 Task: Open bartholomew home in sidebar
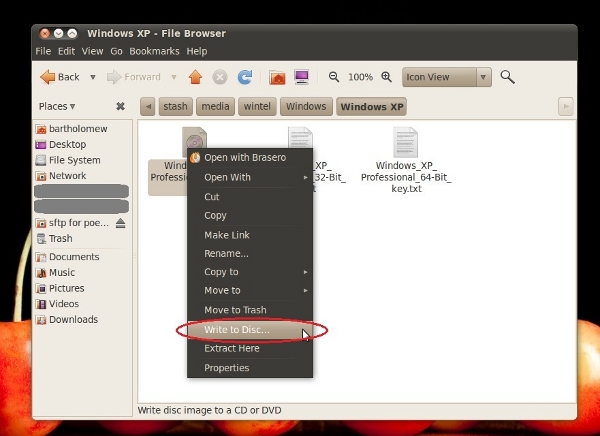click(82, 129)
